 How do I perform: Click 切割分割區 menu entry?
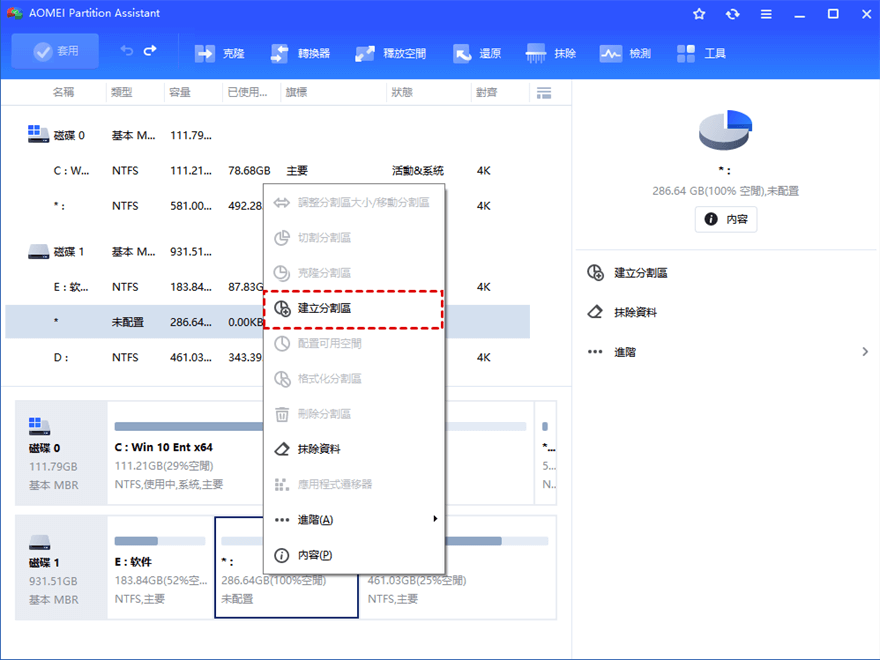[354, 238]
